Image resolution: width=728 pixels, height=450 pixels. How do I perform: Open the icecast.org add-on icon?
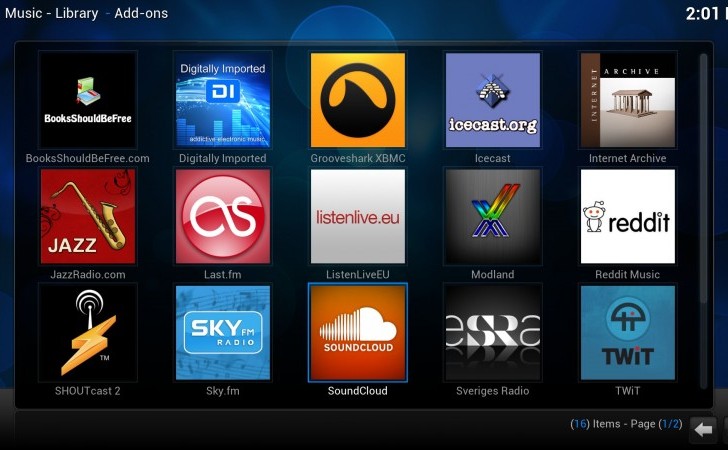493,100
